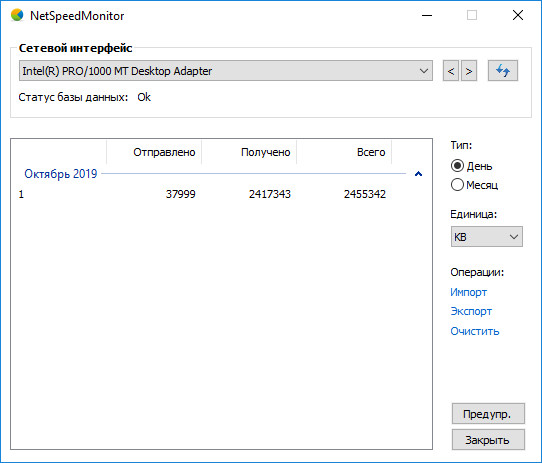Click the Экспорт link

[471, 311]
